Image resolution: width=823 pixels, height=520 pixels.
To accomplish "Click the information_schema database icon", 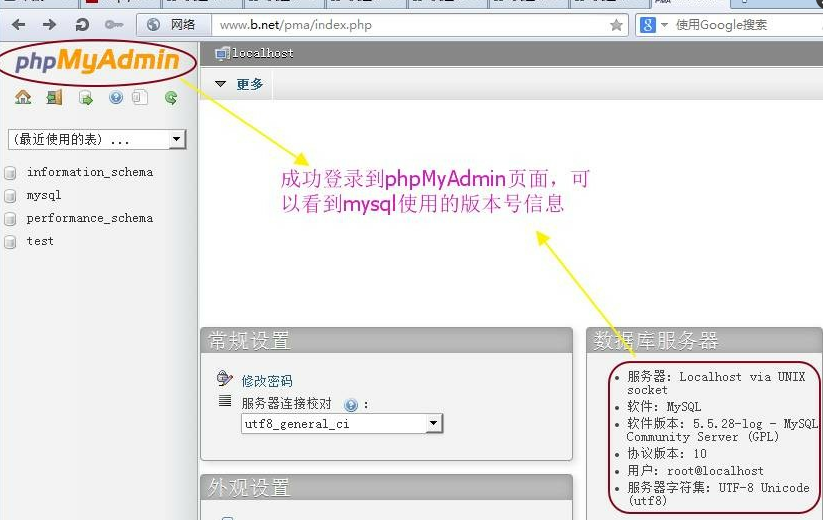I will coord(10,173).
